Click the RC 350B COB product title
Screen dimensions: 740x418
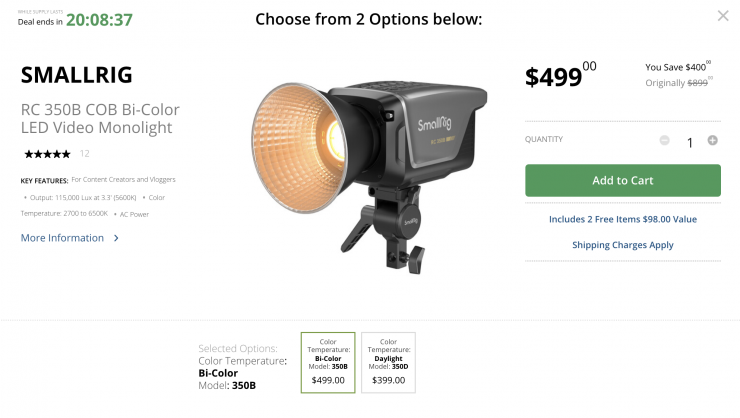tap(100, 118)
